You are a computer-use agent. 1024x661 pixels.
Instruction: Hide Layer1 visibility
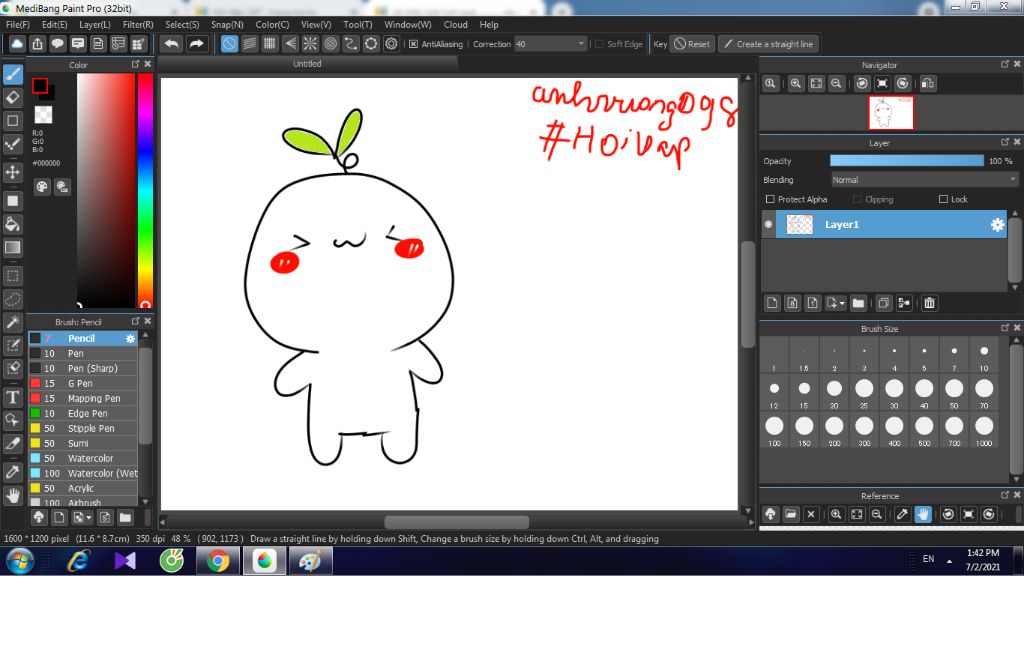pyautogui.click(x=769, y=224)
